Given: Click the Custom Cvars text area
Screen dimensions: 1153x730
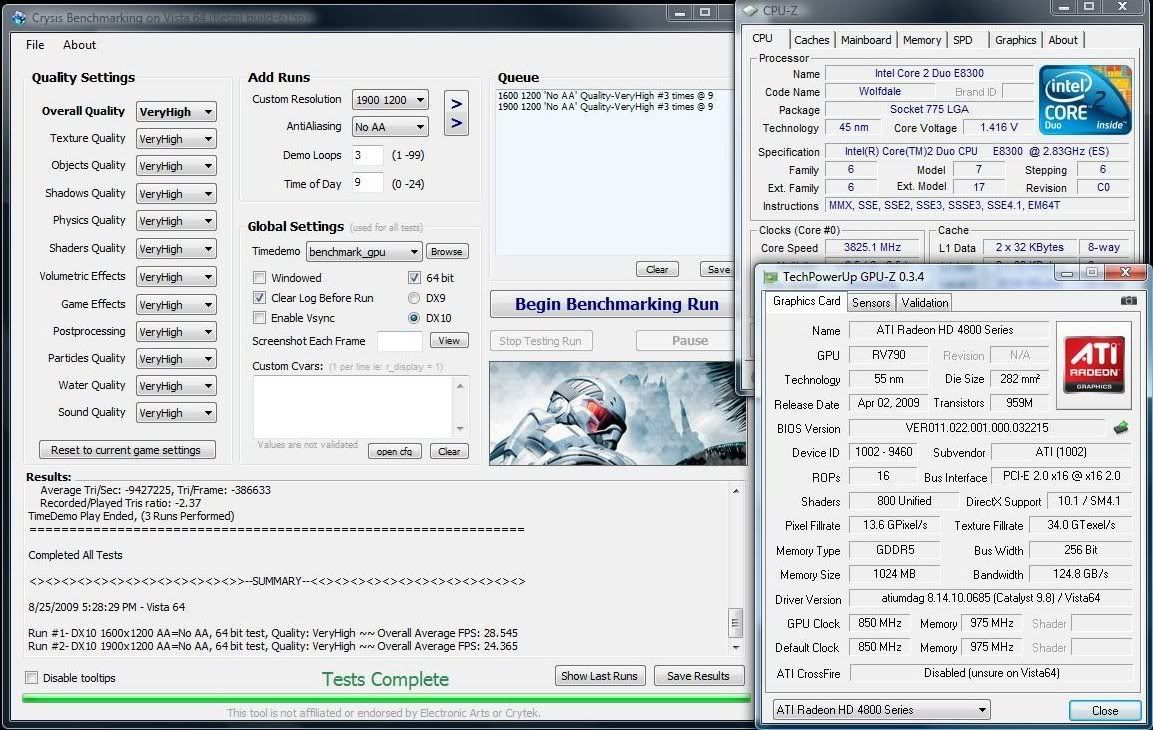Looking at the screenshot, I should point(353,407).
